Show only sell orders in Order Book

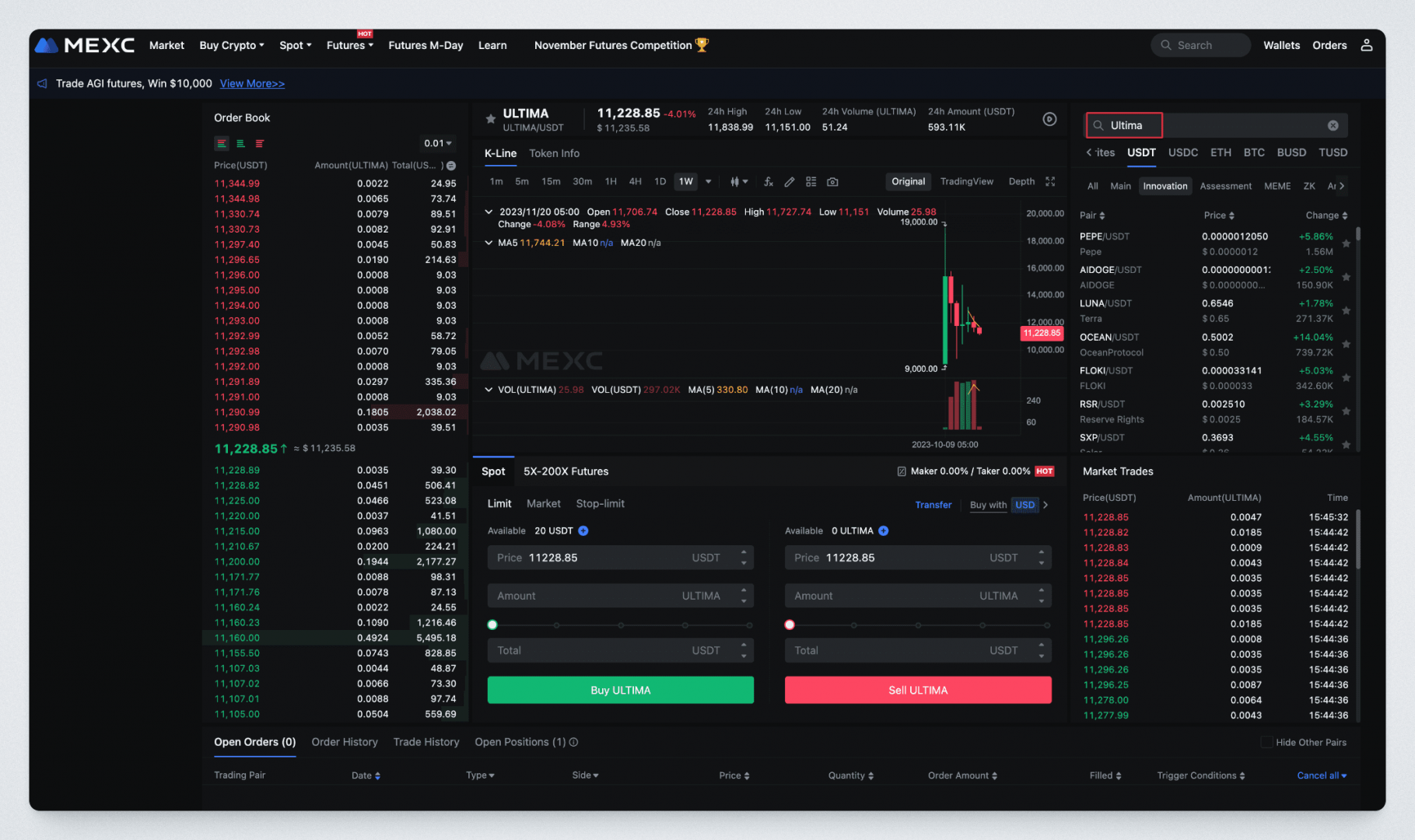pyautogui.click(x=260, y=144)
